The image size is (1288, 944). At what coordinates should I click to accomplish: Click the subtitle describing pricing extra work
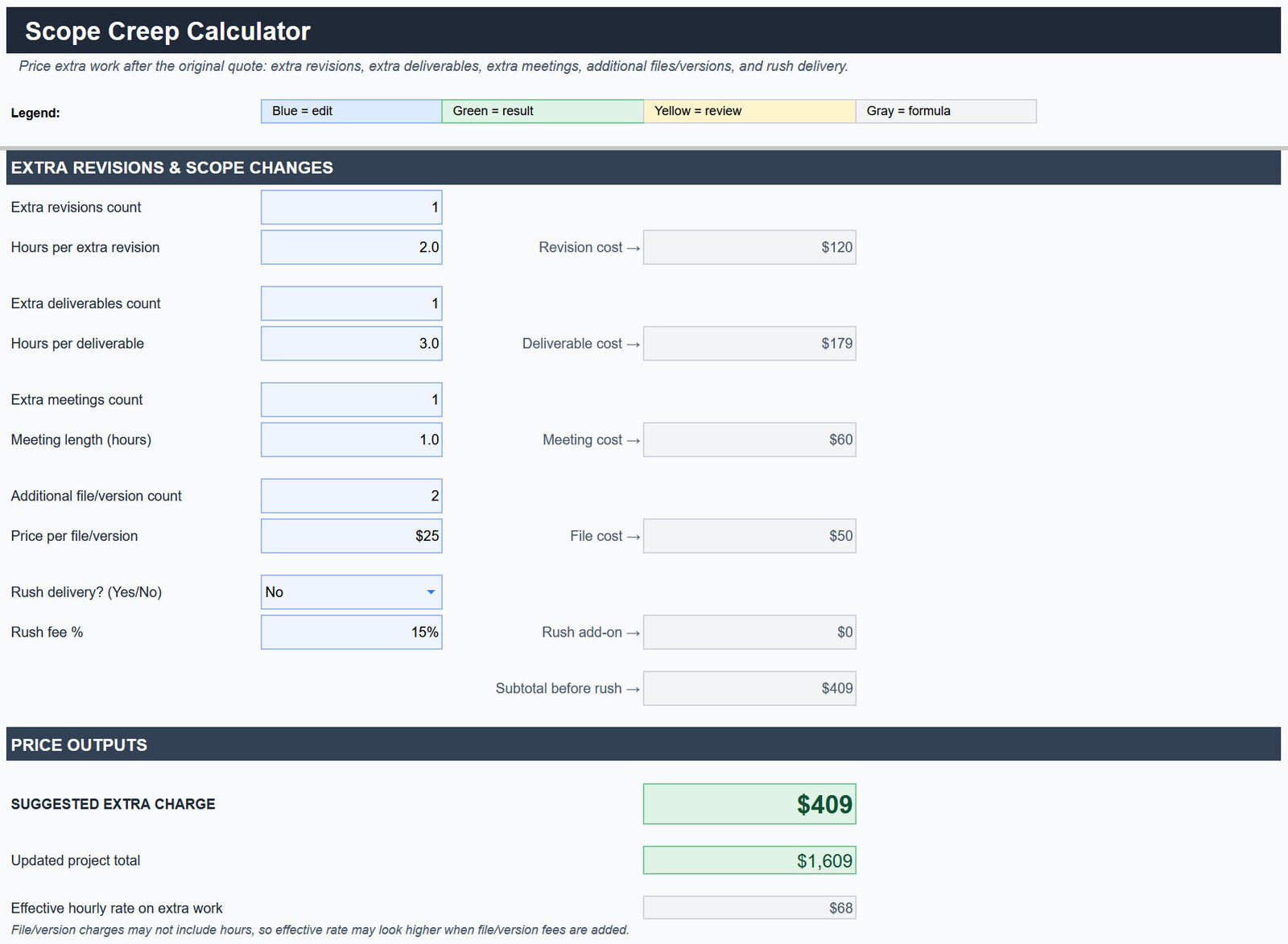coord(433,66)
